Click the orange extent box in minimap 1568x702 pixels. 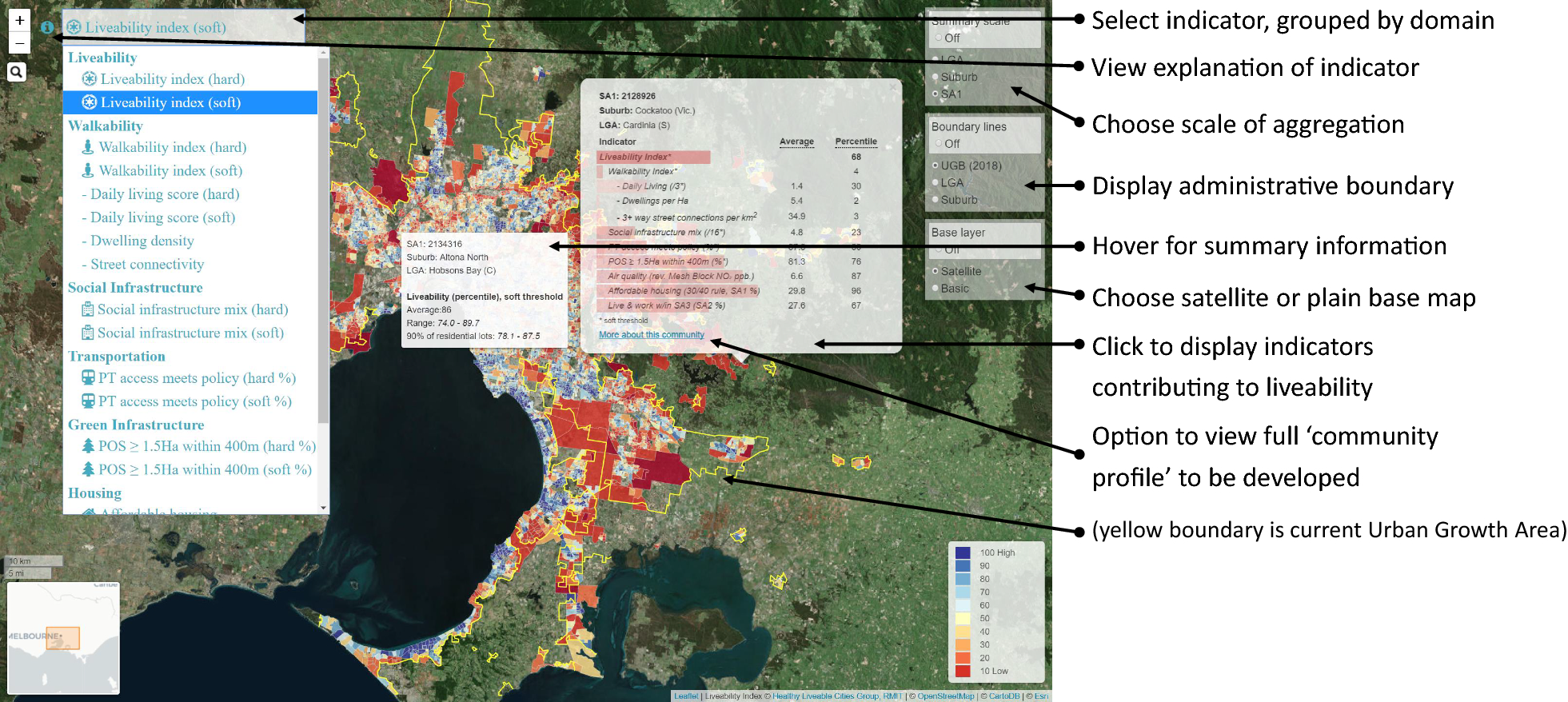(62, 638)
